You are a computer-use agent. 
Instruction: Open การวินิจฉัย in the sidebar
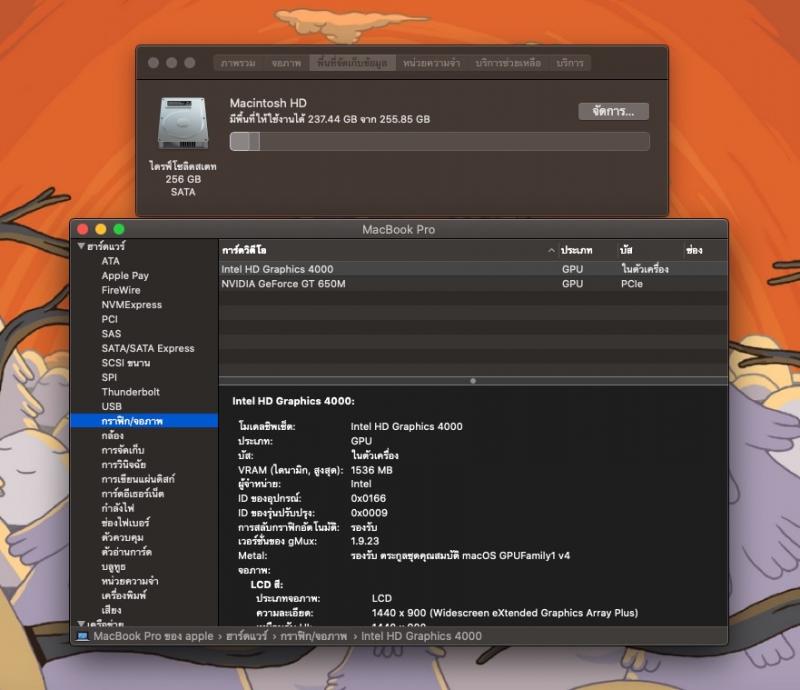pyautogui.click(x=124, y=465)
